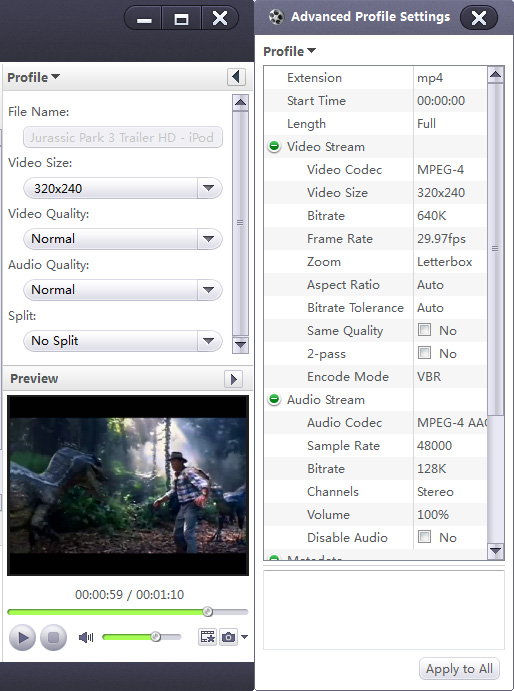This screenshot has width=514, height=691.
Task: Select the Length value Full
Action: click(426, 124)
